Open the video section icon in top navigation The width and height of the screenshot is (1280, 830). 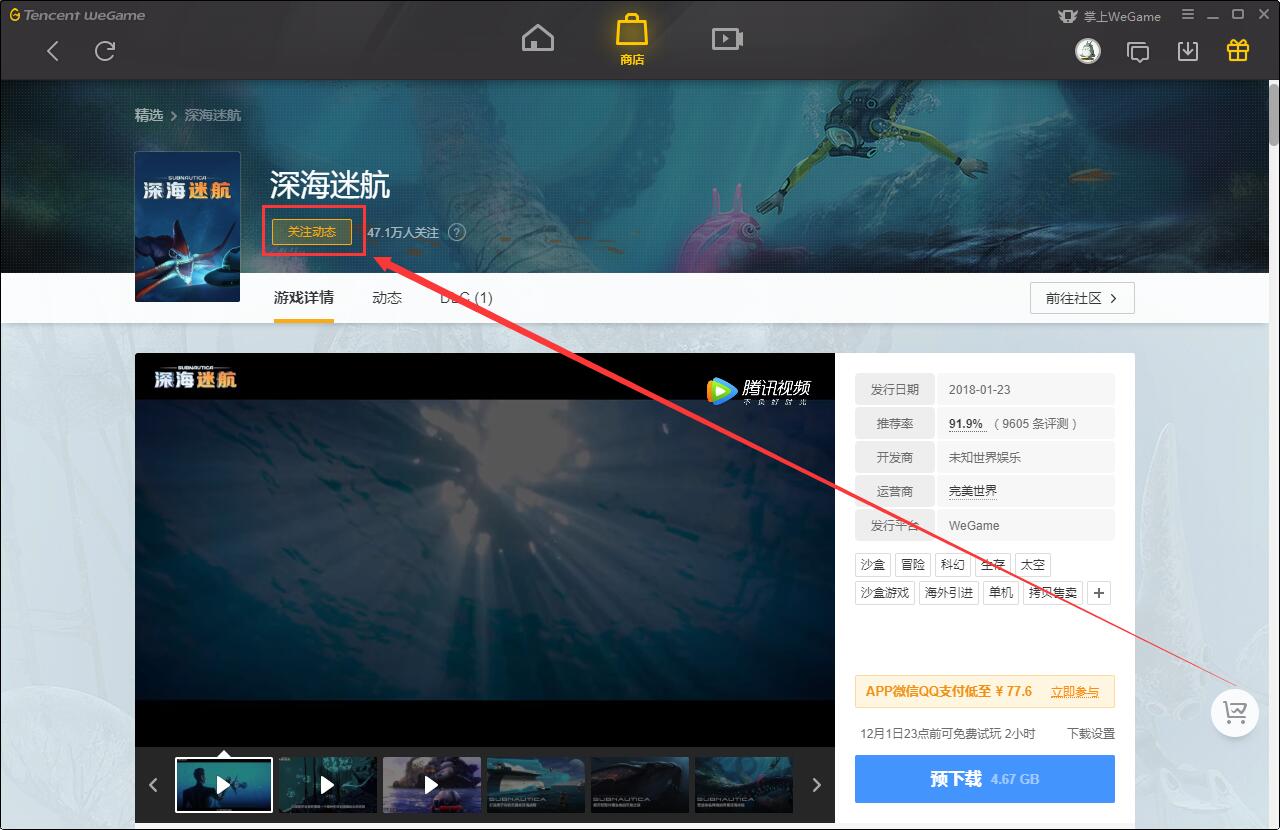(x=727, y=39)
